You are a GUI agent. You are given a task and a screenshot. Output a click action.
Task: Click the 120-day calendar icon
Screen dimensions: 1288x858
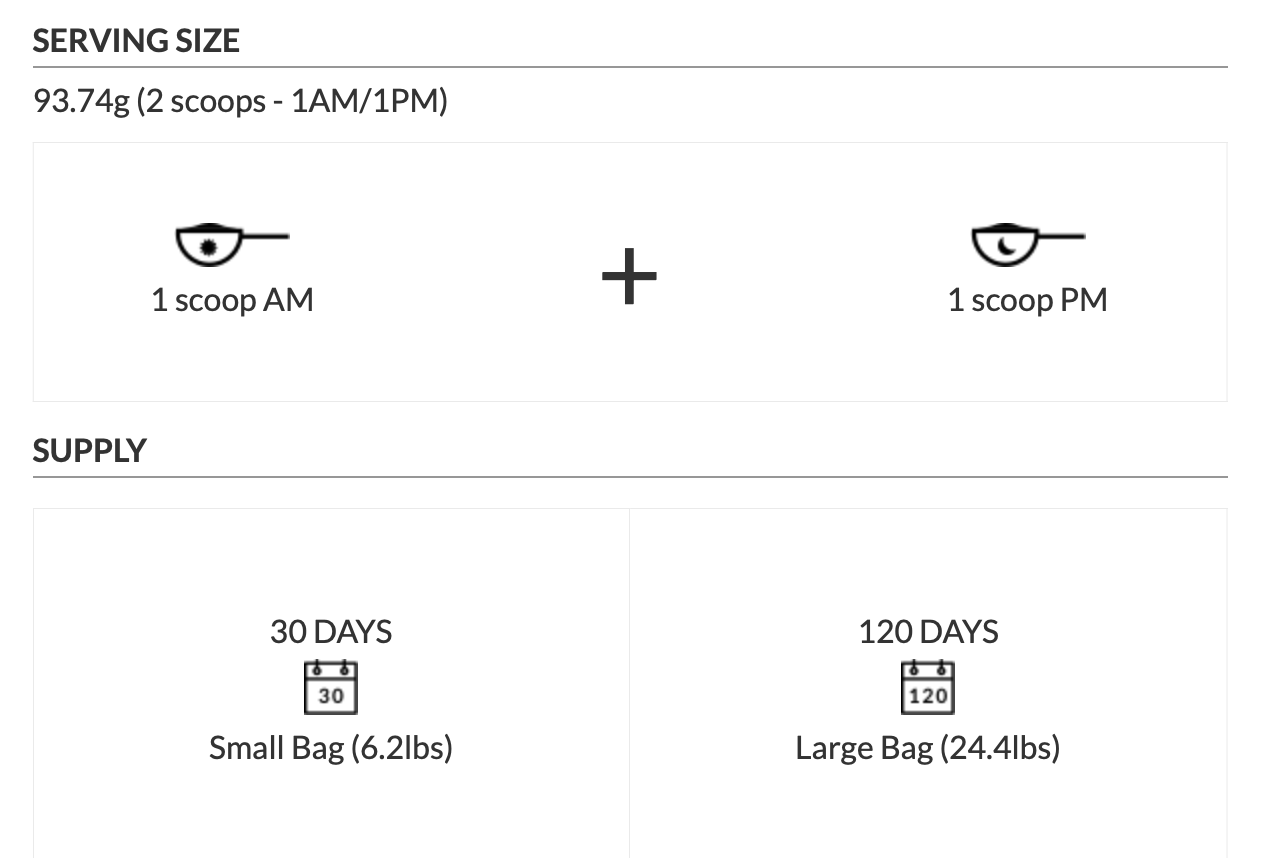click(928, 687)
